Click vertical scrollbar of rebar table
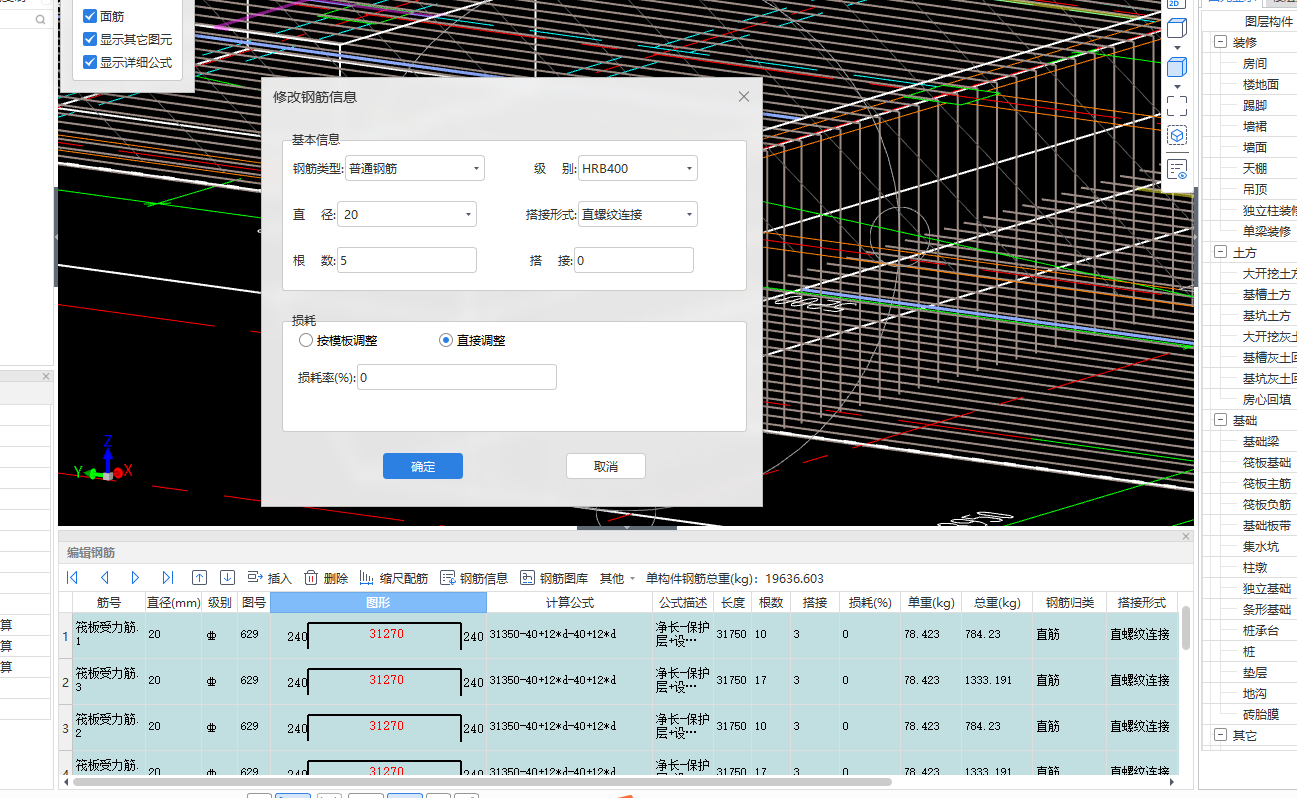1297x798 pixels. (1186, 628)
